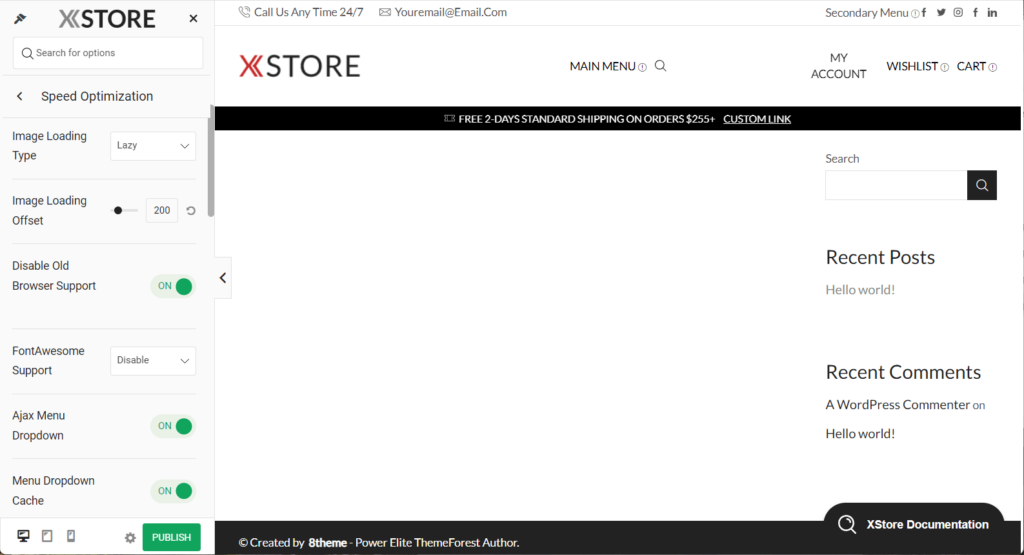Click the info icon next to Wishlist

pos(944,67)
